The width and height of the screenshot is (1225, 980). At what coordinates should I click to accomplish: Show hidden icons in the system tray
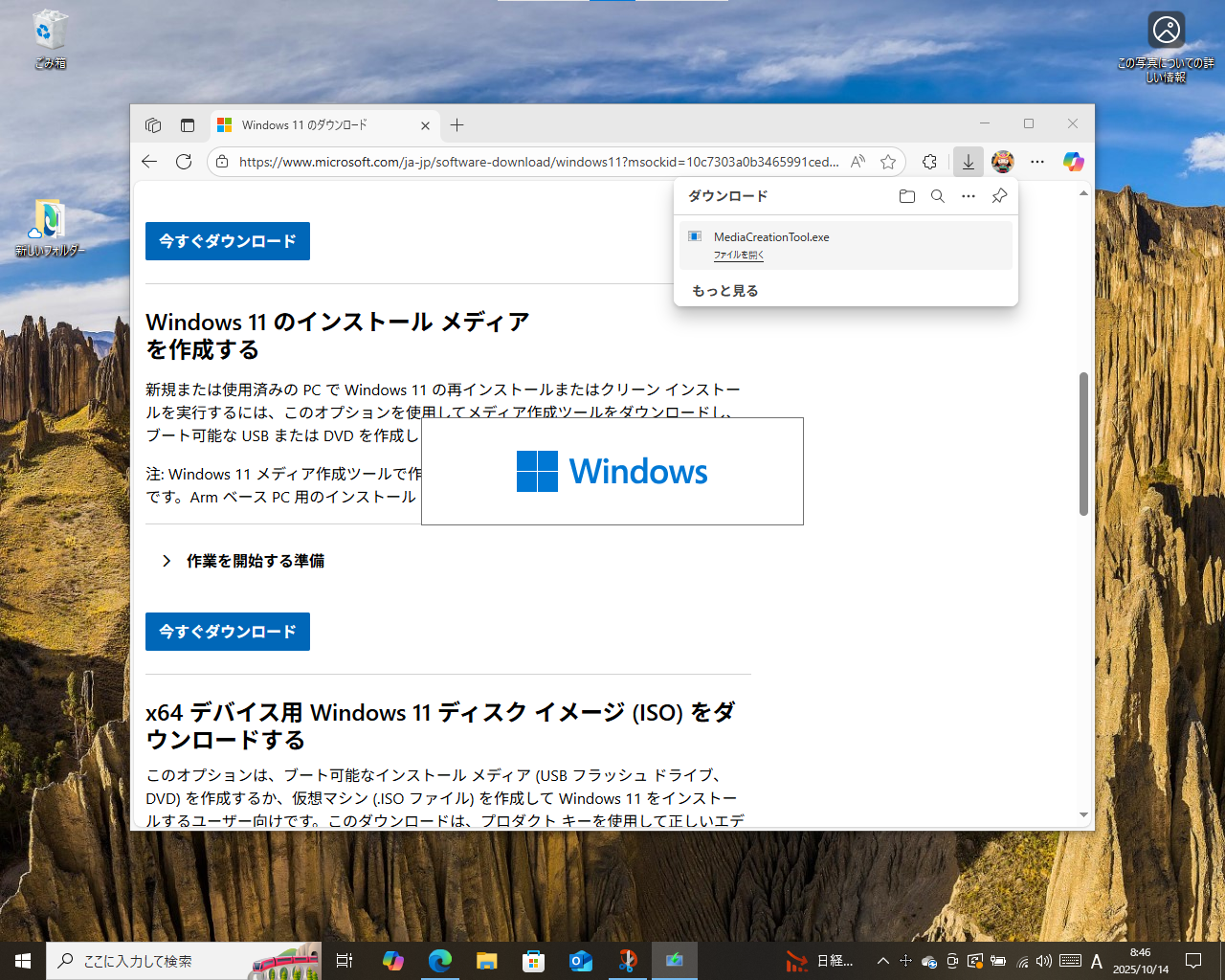(x=882, y=960)
